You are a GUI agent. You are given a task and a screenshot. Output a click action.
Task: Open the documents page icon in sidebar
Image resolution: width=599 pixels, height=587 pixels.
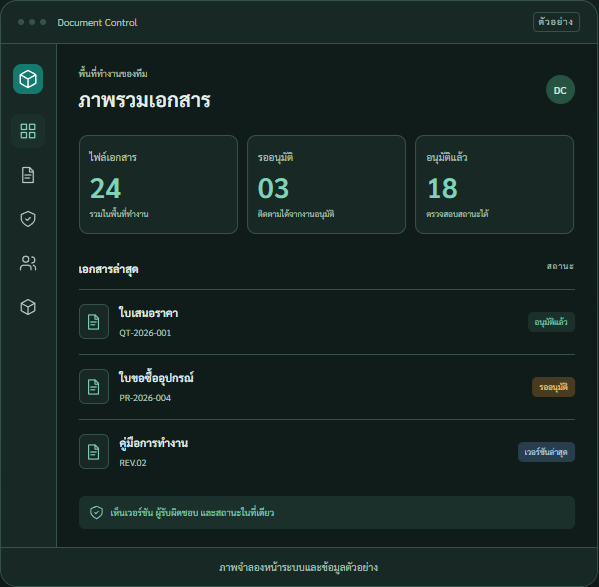pyautogui.click(x=28, y=175)
